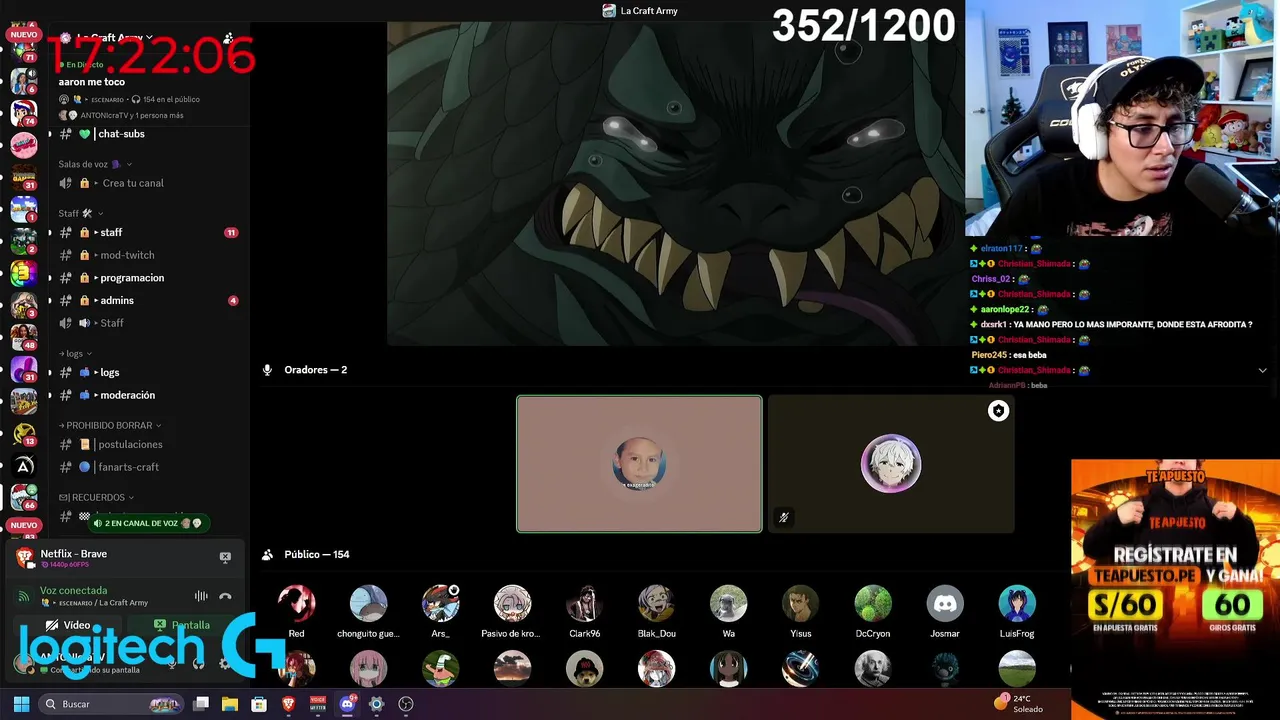Image resolution: width=1280 pixels, height=720 pixels.
Task: Click the 2 EN CANAL DE VOZ pill
Action: tap(147, 523)
